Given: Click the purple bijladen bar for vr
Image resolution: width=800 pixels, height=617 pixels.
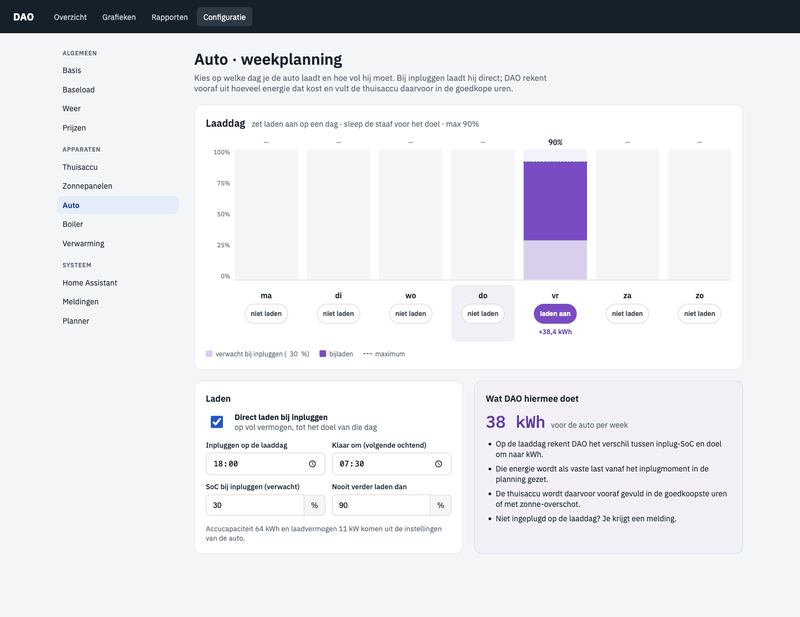Looking at the screenshot, I should click(555, 201).
